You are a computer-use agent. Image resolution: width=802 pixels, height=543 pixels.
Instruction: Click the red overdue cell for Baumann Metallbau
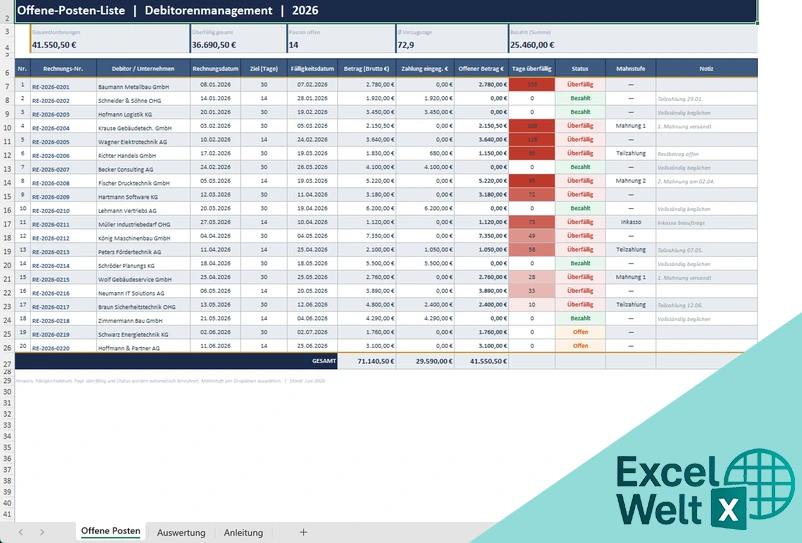(532, 84)
